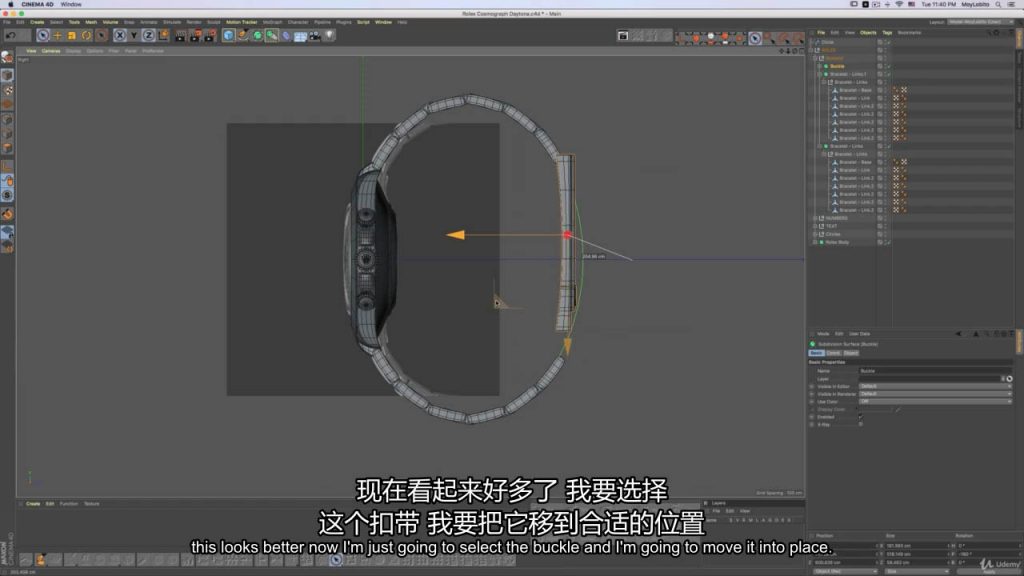Expand the NUMBERS group in Object Manager
1024x576 pixels.
pos(815,218)
